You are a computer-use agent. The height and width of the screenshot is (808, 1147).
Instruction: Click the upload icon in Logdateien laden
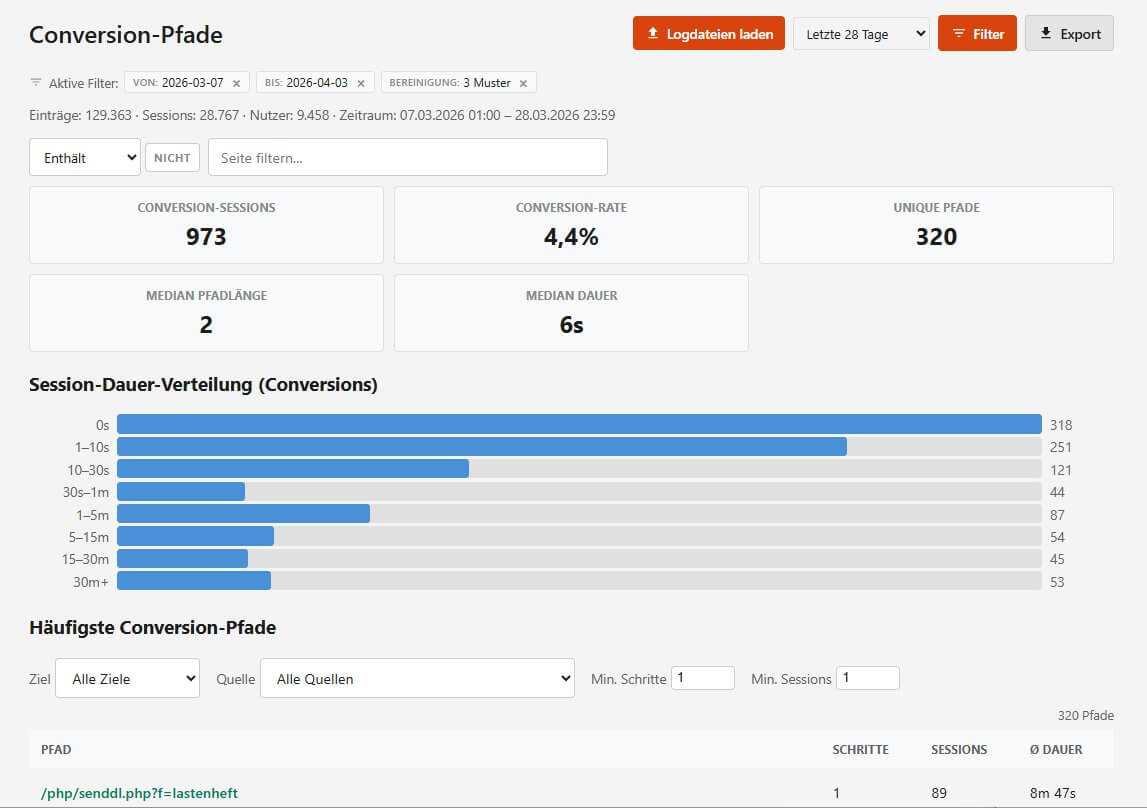click(653, 34)
